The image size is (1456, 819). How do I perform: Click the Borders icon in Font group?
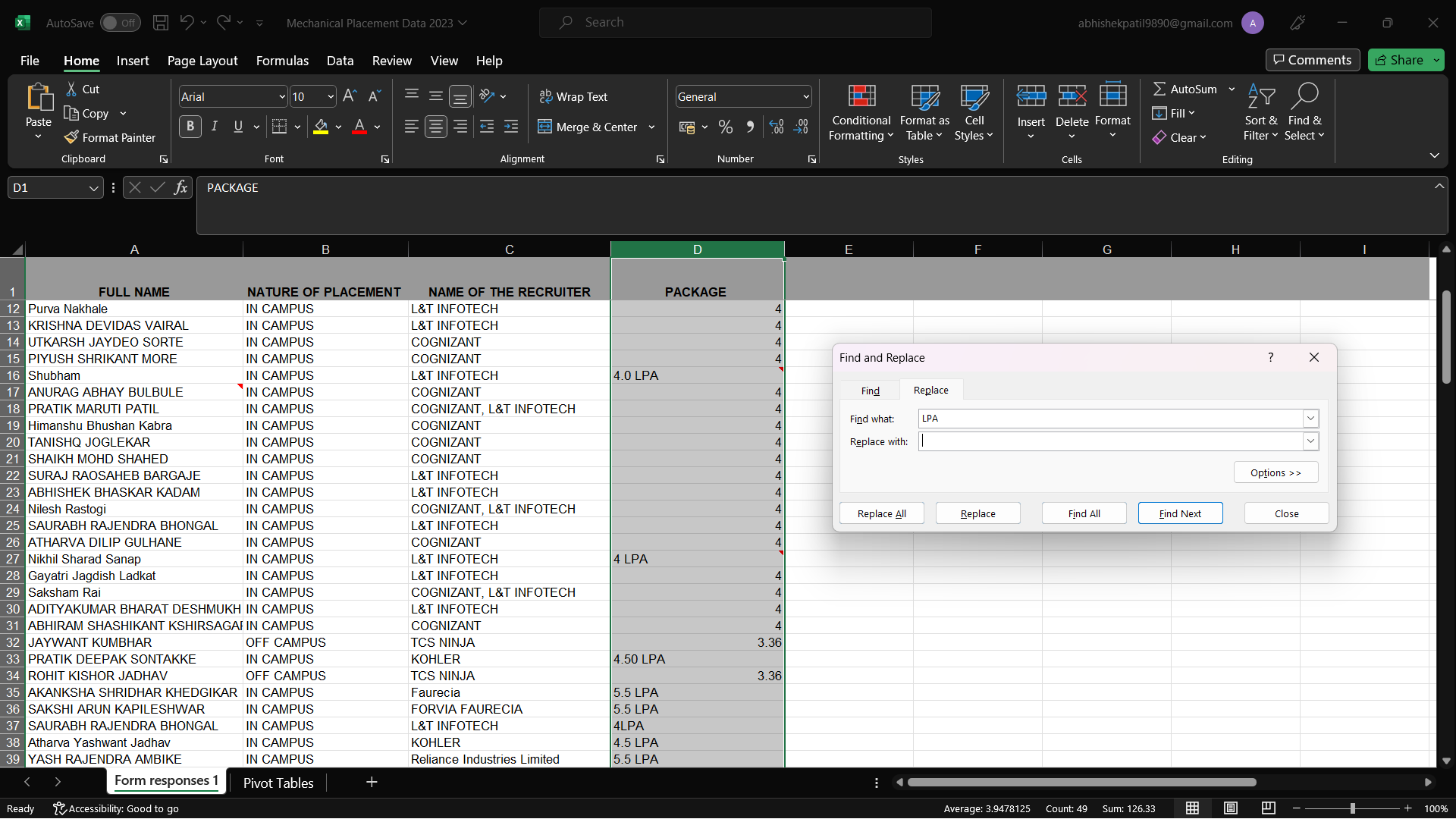click(279, 127)
